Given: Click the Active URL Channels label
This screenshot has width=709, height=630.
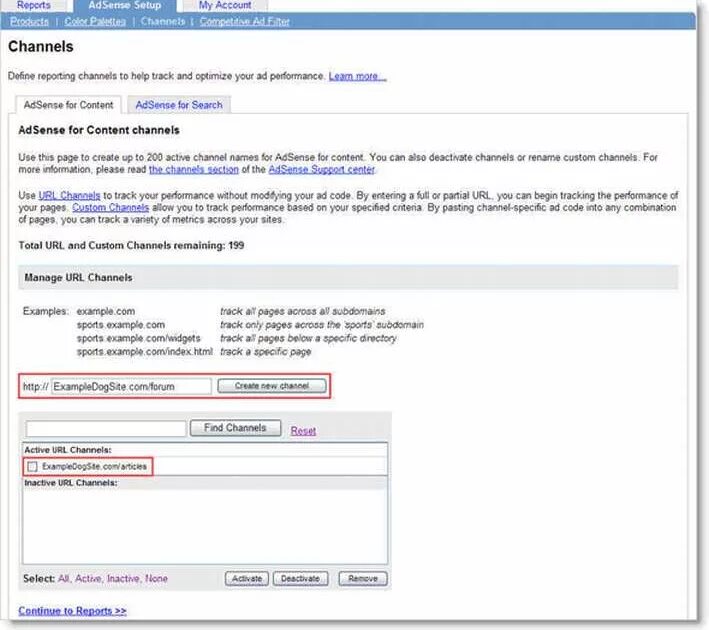Looking at the screenshot, I should point(68,450).
